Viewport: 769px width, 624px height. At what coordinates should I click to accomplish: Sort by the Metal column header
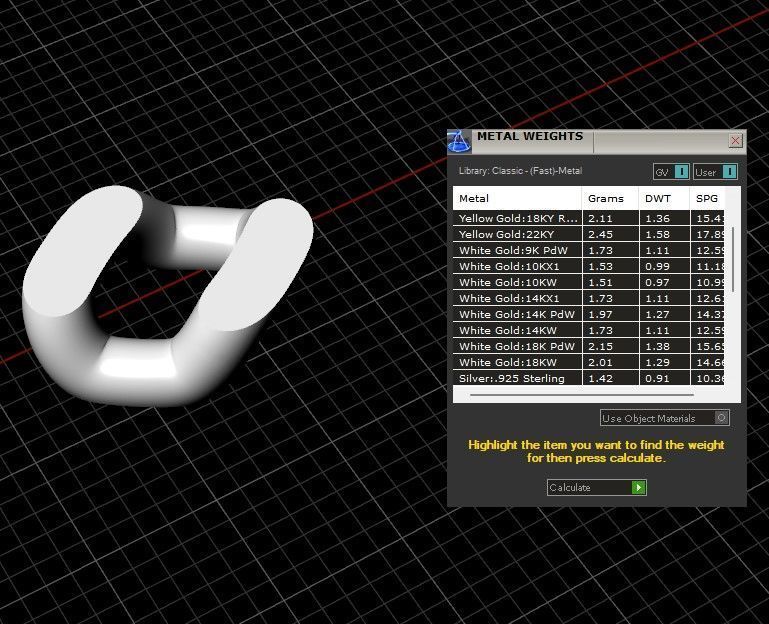(517, 198)
